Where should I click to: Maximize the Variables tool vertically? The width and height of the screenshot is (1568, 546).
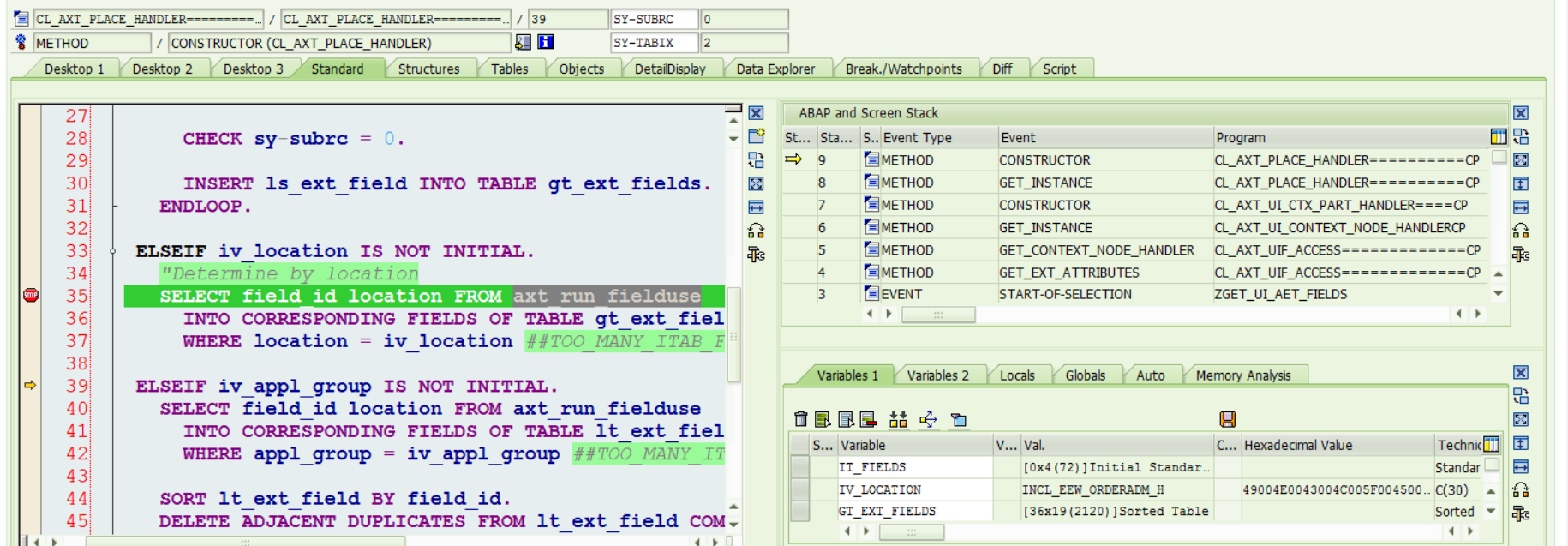[x=1520, y=443]
